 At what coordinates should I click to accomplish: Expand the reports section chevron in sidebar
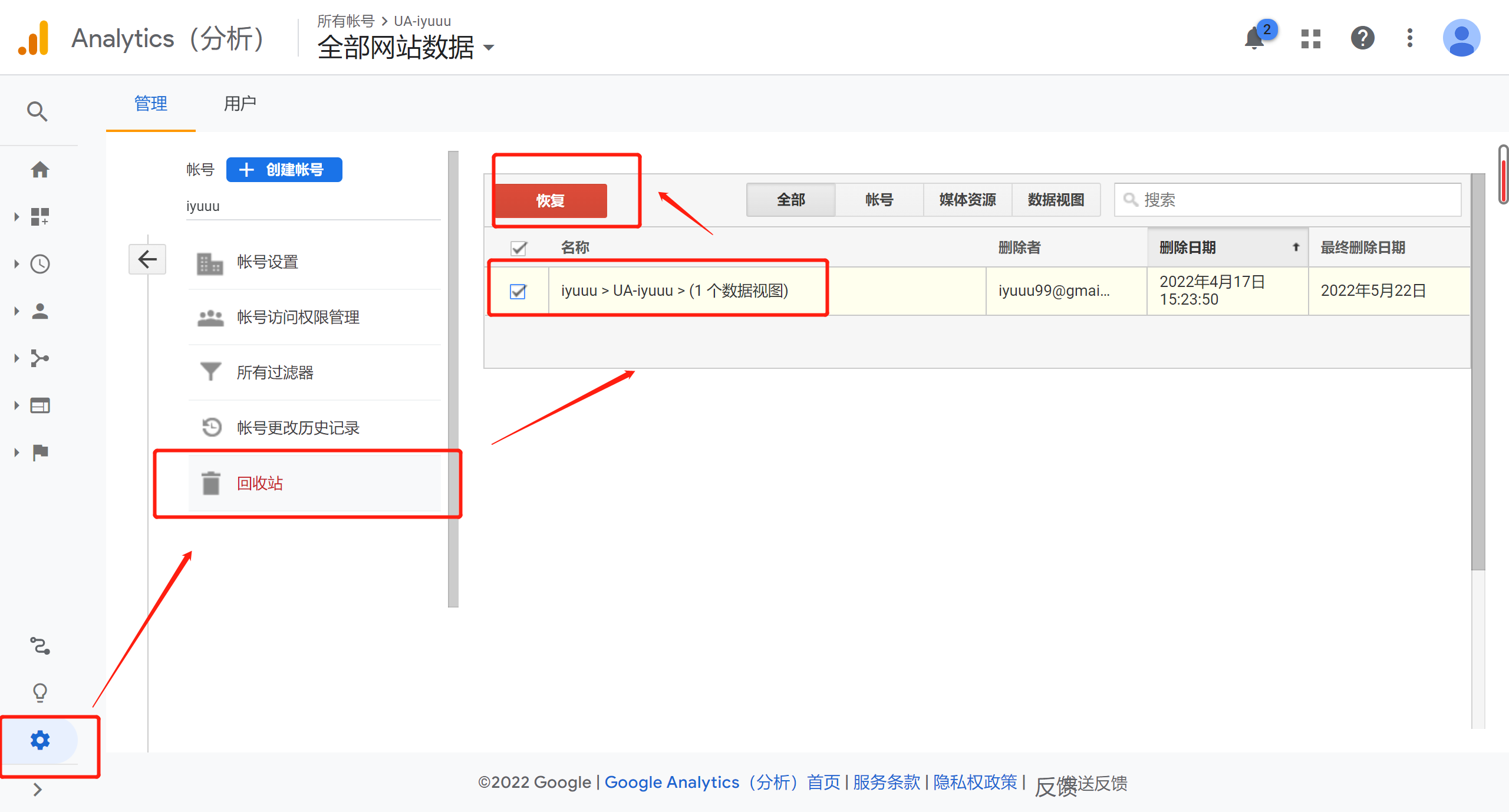pyautogui.click(x=16, y=216)
